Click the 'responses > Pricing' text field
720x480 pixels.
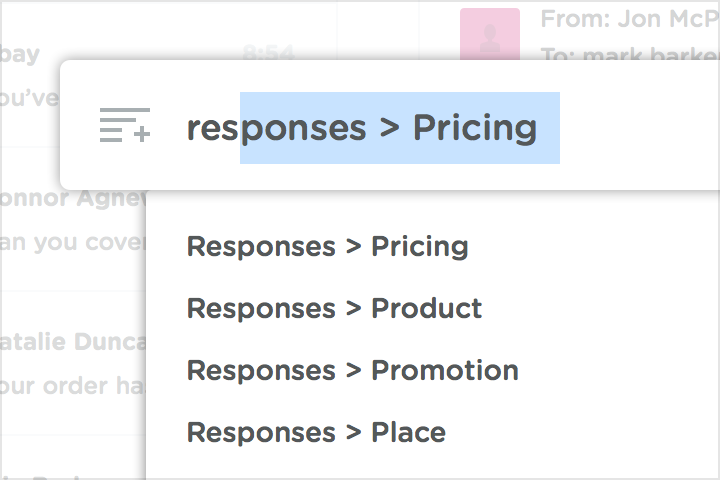pos(361,127)
